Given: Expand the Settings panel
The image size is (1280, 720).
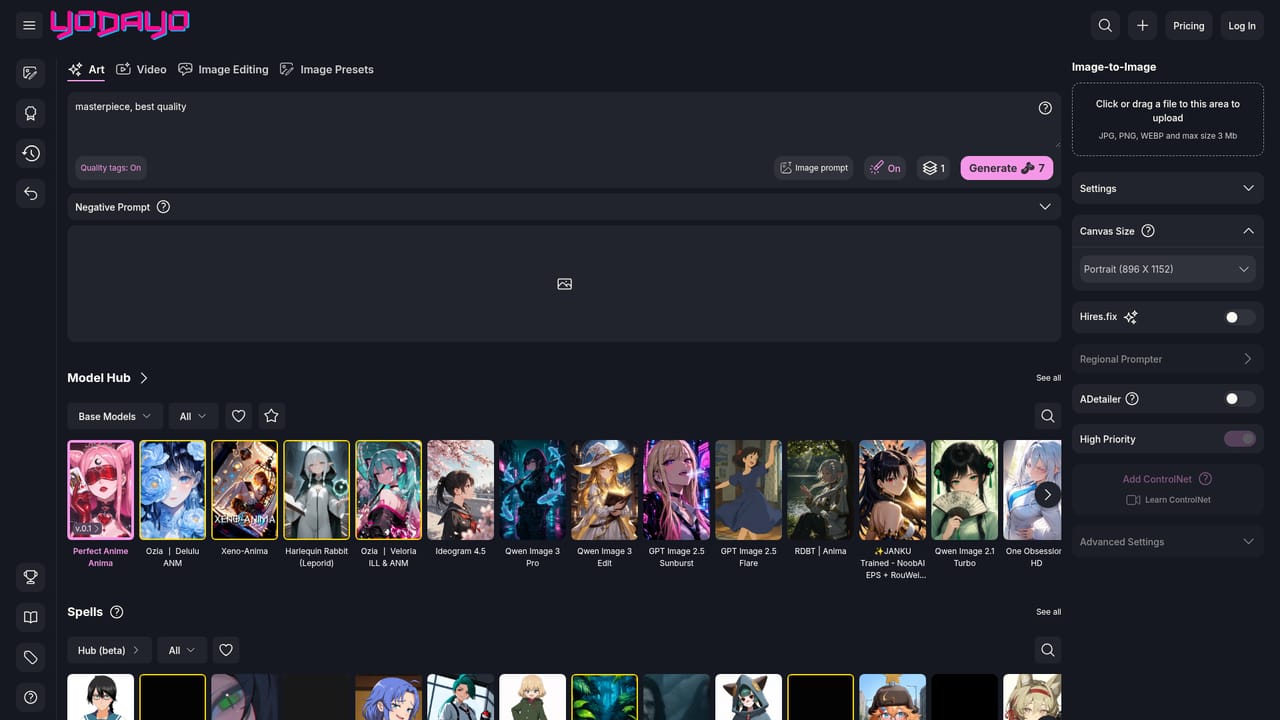Looking at the screenshot, I should click(x=1167, y=188).
